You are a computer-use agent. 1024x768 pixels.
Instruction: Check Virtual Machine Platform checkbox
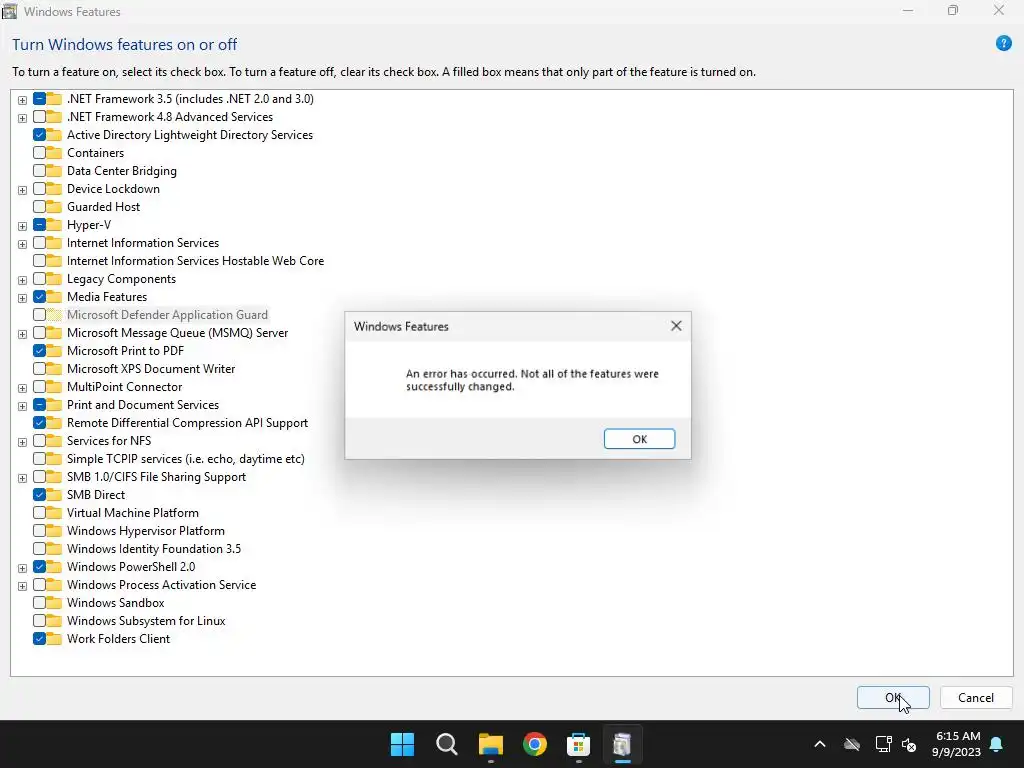pyautogui.click(x=39, y=513)
